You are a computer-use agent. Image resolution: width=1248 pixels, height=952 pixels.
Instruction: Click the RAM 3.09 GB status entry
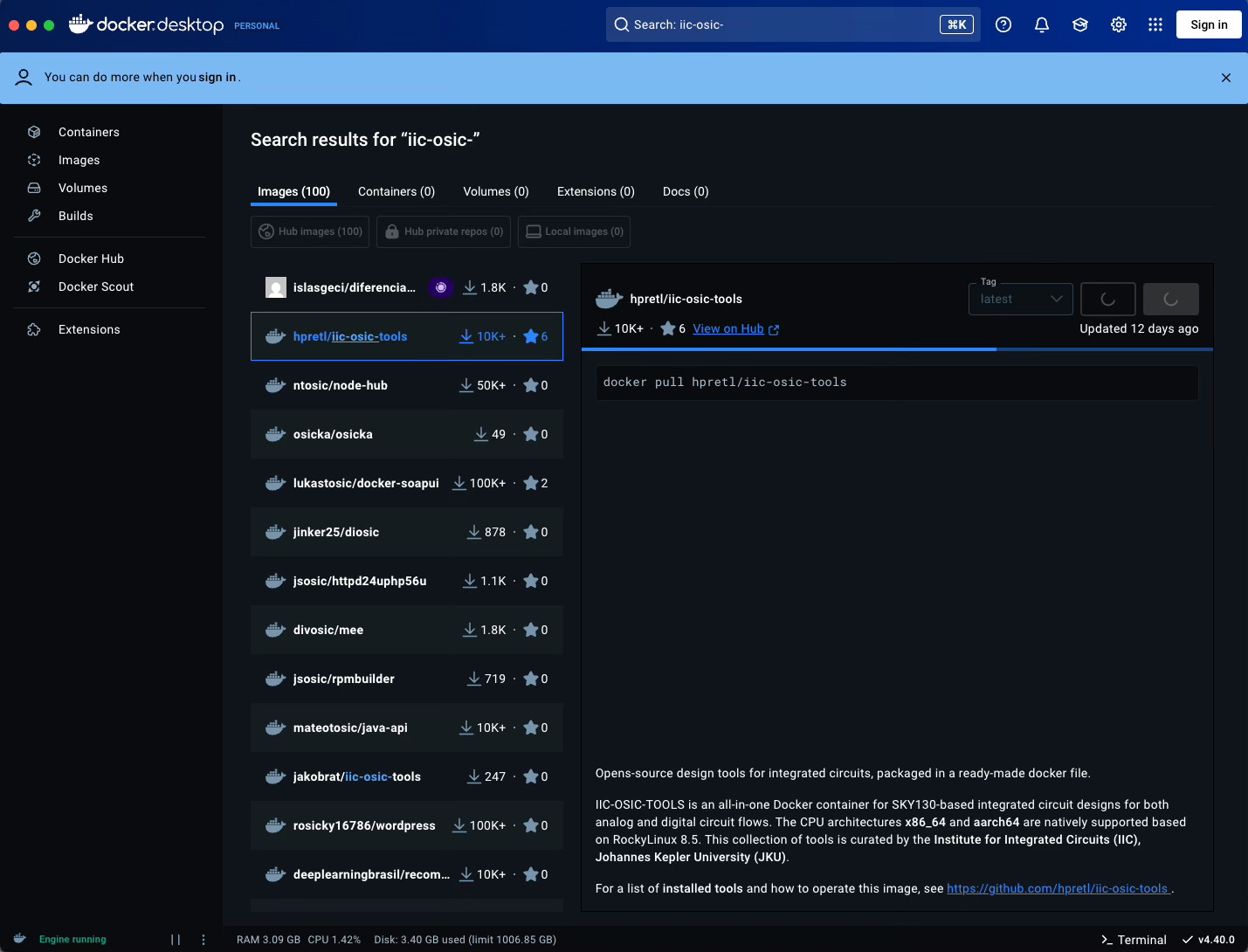click(x=268, y=940)
